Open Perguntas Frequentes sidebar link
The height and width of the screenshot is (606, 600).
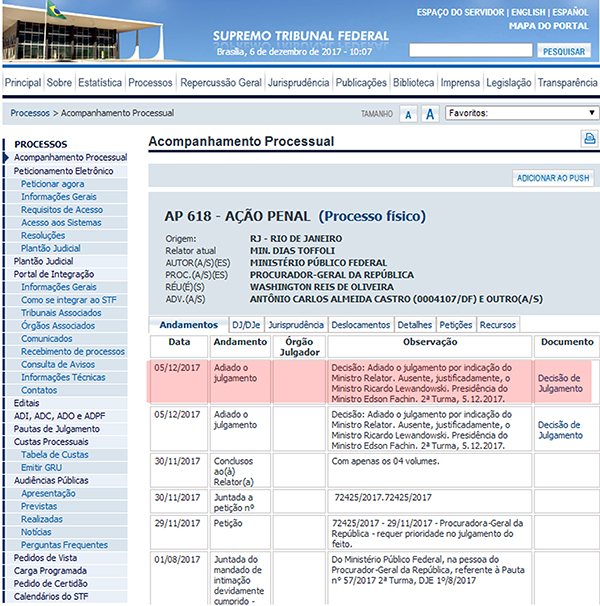65,545
